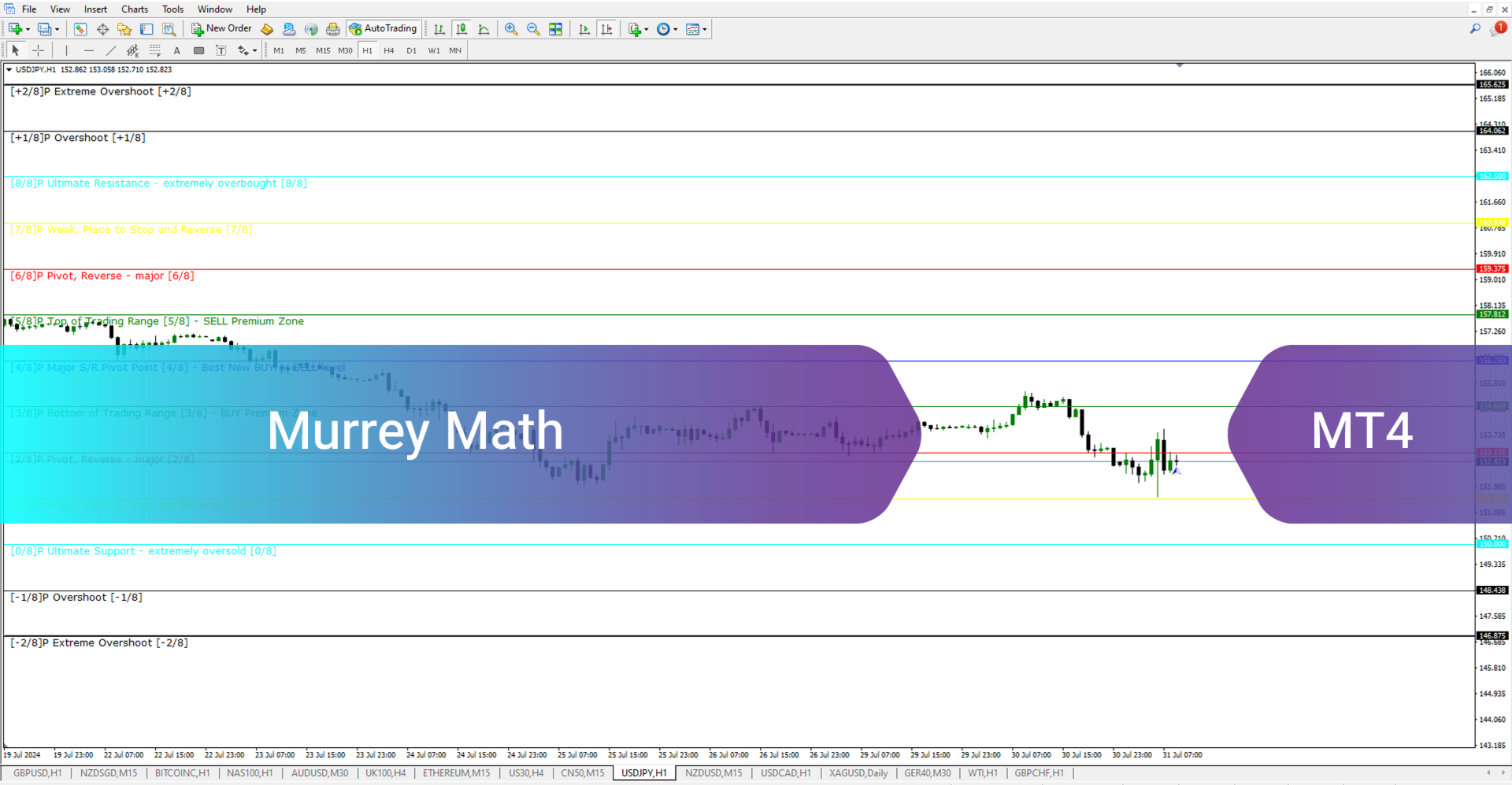This screenshot has height=785, width=1512.
Task: Switch the timeframe to H4
Action: coord(389,50)
